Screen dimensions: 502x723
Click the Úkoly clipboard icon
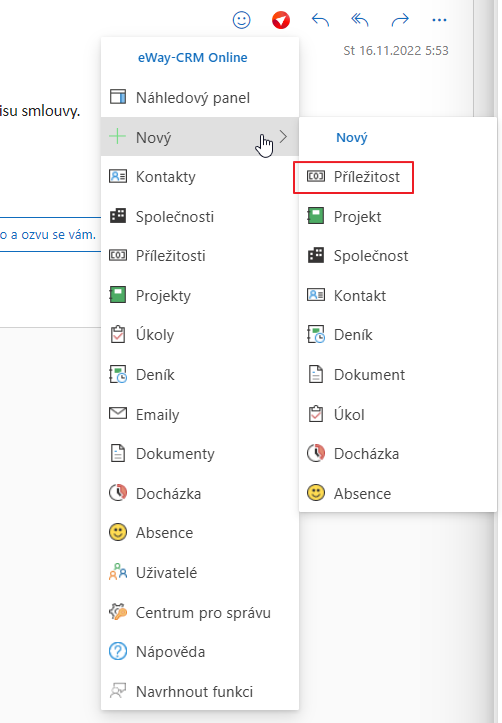click(118, 335)
